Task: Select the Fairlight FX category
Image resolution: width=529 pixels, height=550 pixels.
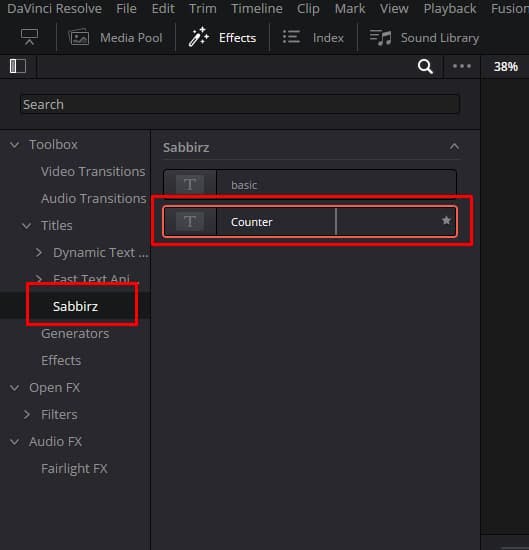Action: pyautogui.click(x=74, y=469)
